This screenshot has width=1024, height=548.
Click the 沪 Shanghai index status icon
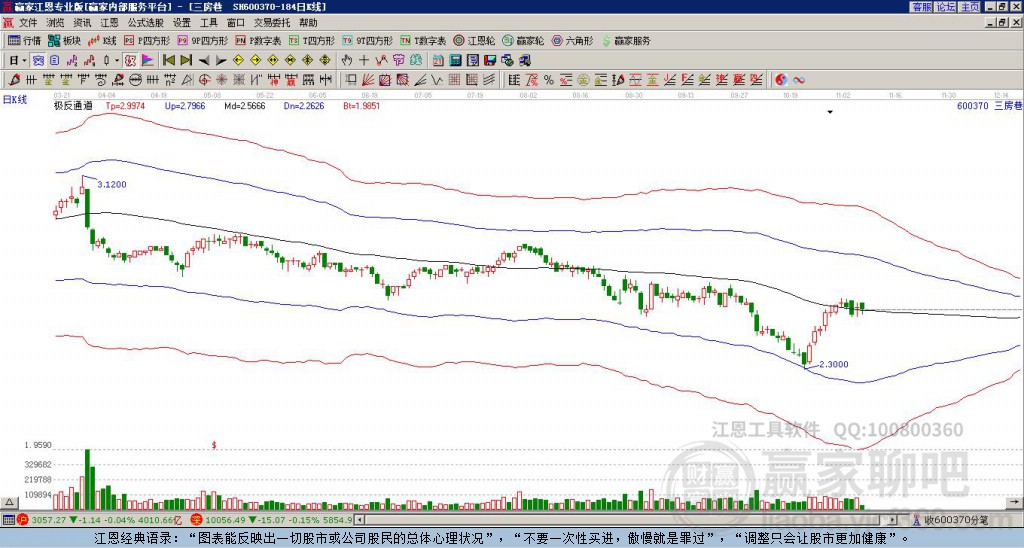23,520
